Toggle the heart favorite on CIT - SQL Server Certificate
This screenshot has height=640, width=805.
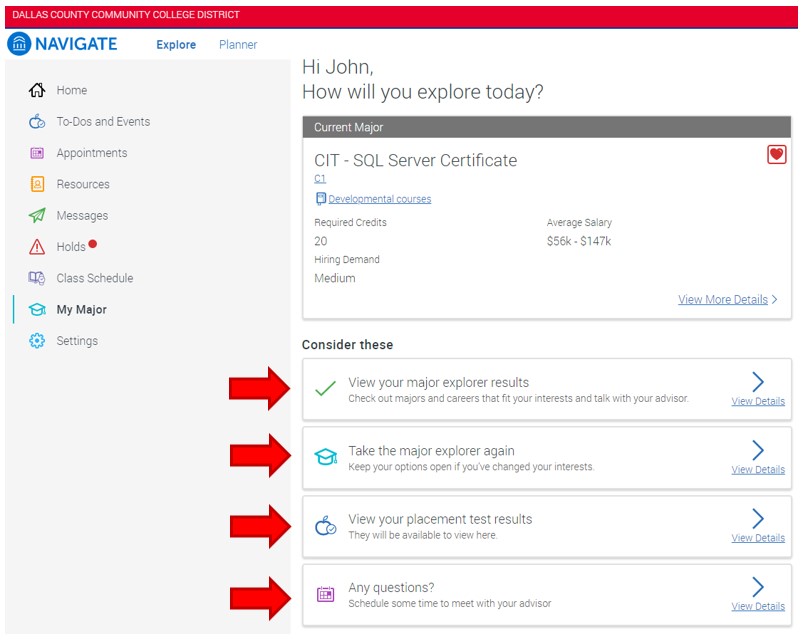click(778, 154)
